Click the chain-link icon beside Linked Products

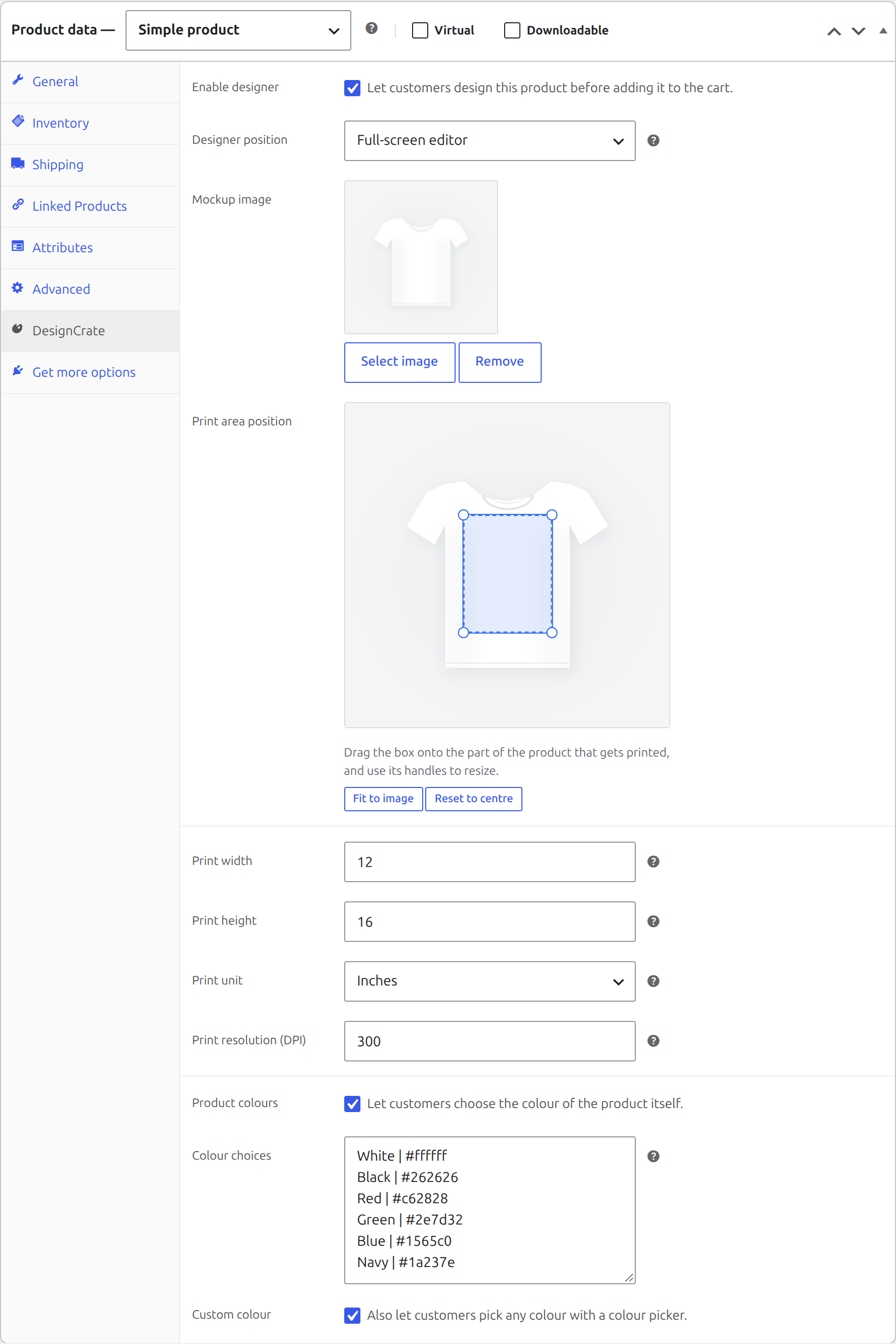[18, 205]
